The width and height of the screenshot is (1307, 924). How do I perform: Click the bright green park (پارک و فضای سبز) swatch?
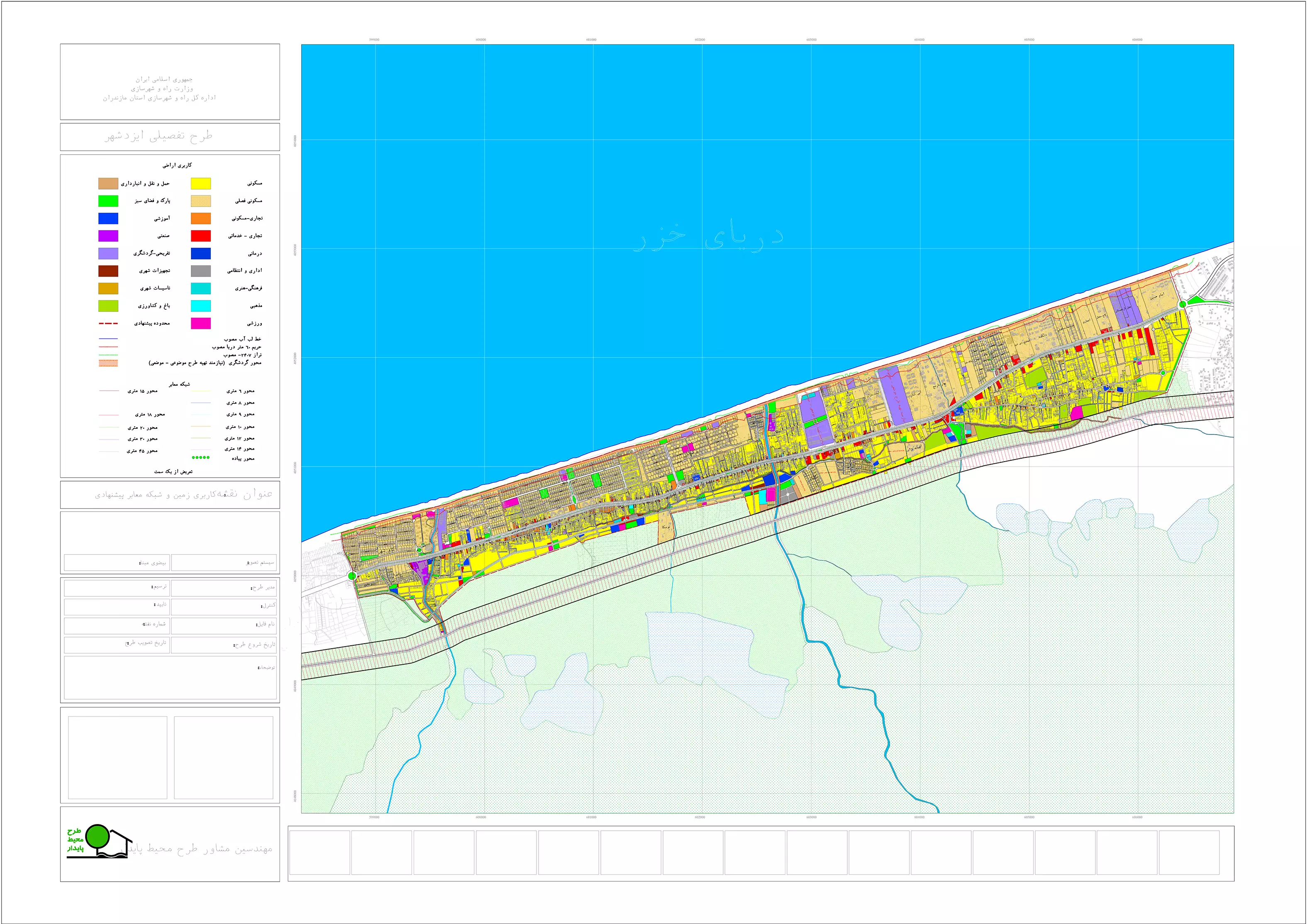point(108,201)
